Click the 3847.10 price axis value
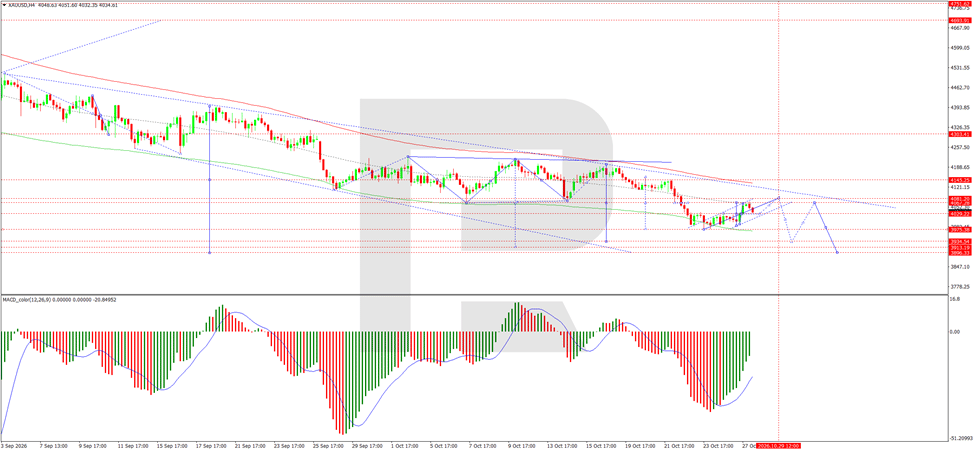This screenshot has height=451, width=974. point(960,267)
